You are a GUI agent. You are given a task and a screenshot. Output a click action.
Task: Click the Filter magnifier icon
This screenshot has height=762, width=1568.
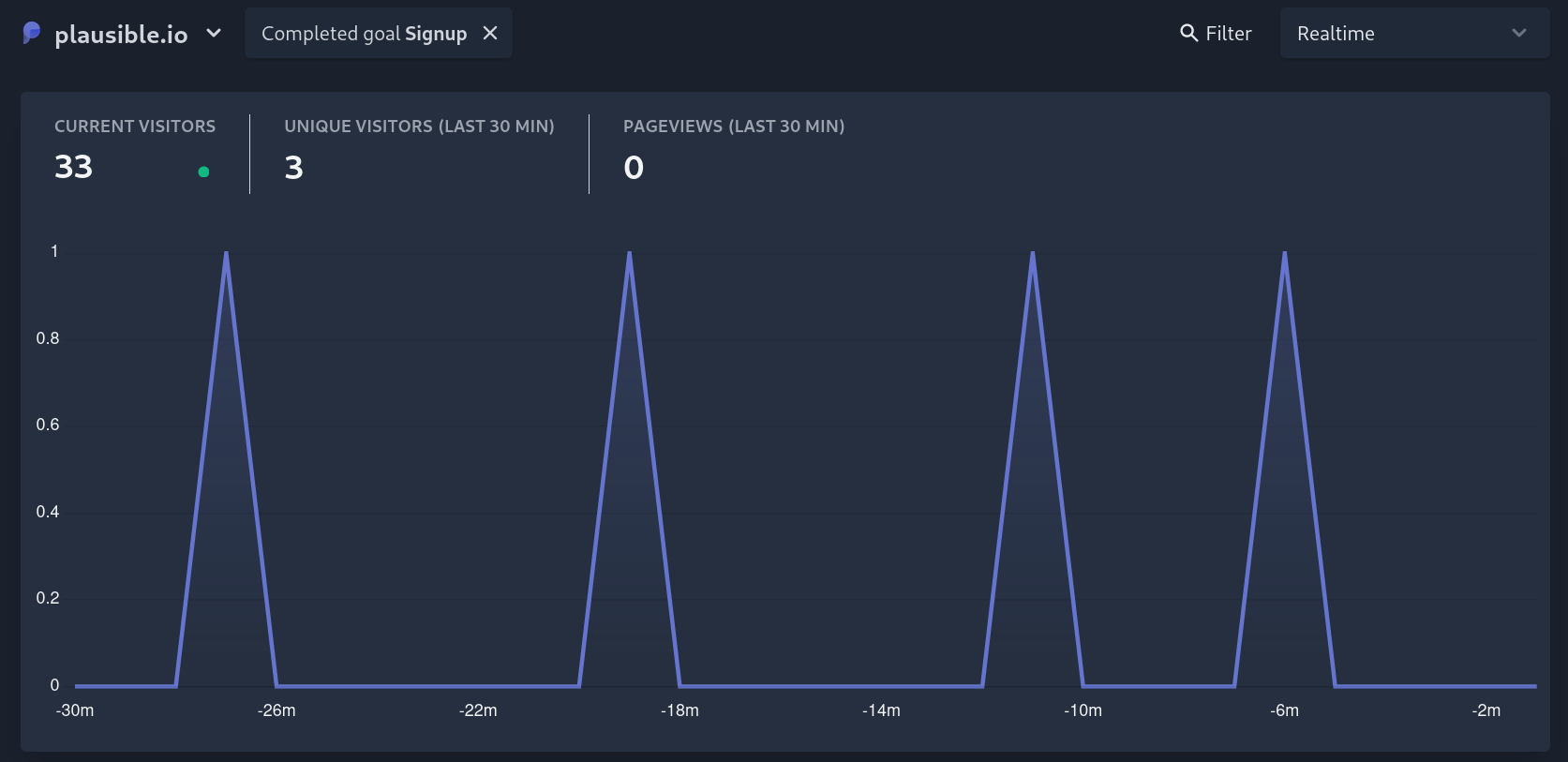[x=1188, y=33]
